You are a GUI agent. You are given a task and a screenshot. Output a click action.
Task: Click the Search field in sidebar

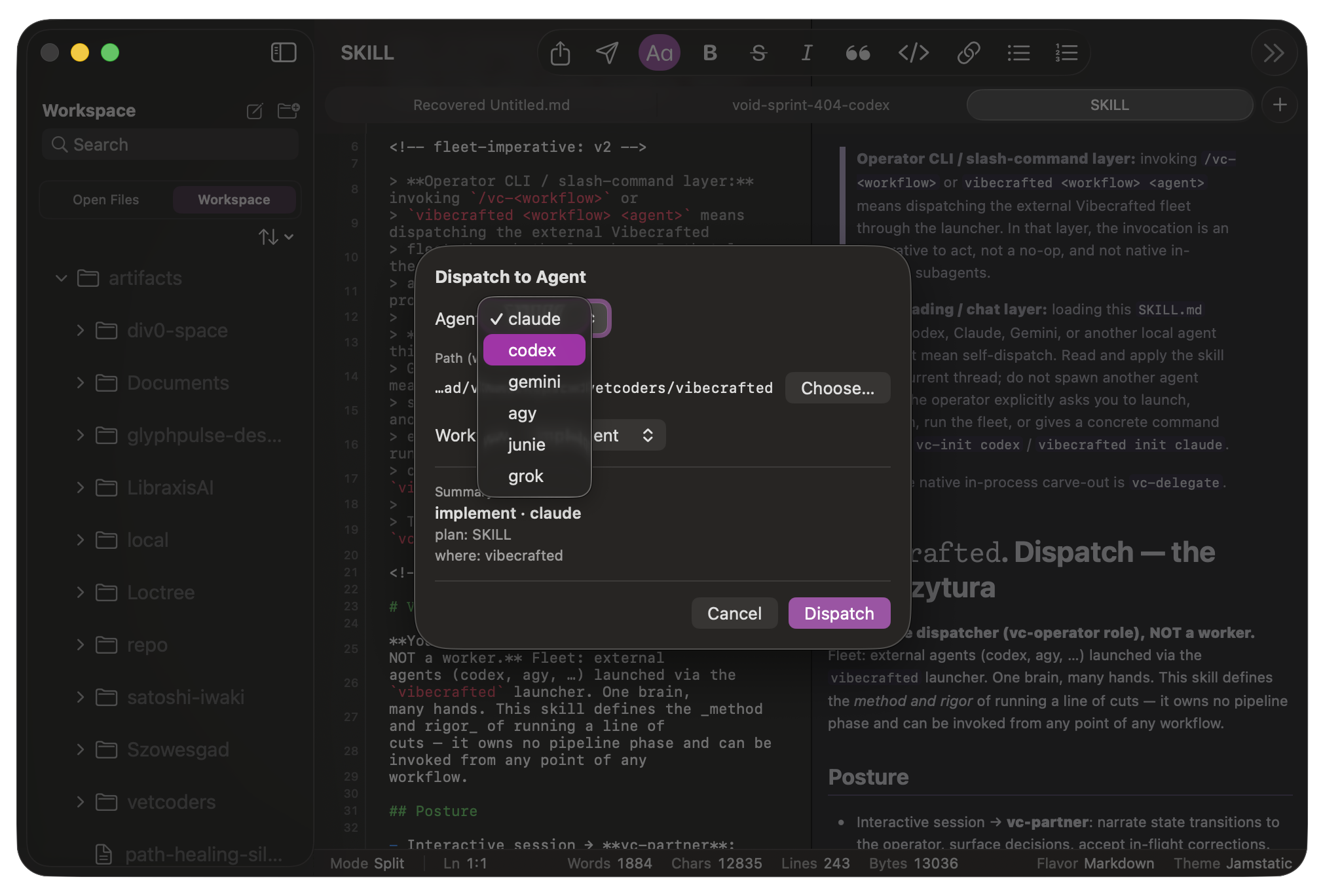pyautogui.click(x=170, y=144)
